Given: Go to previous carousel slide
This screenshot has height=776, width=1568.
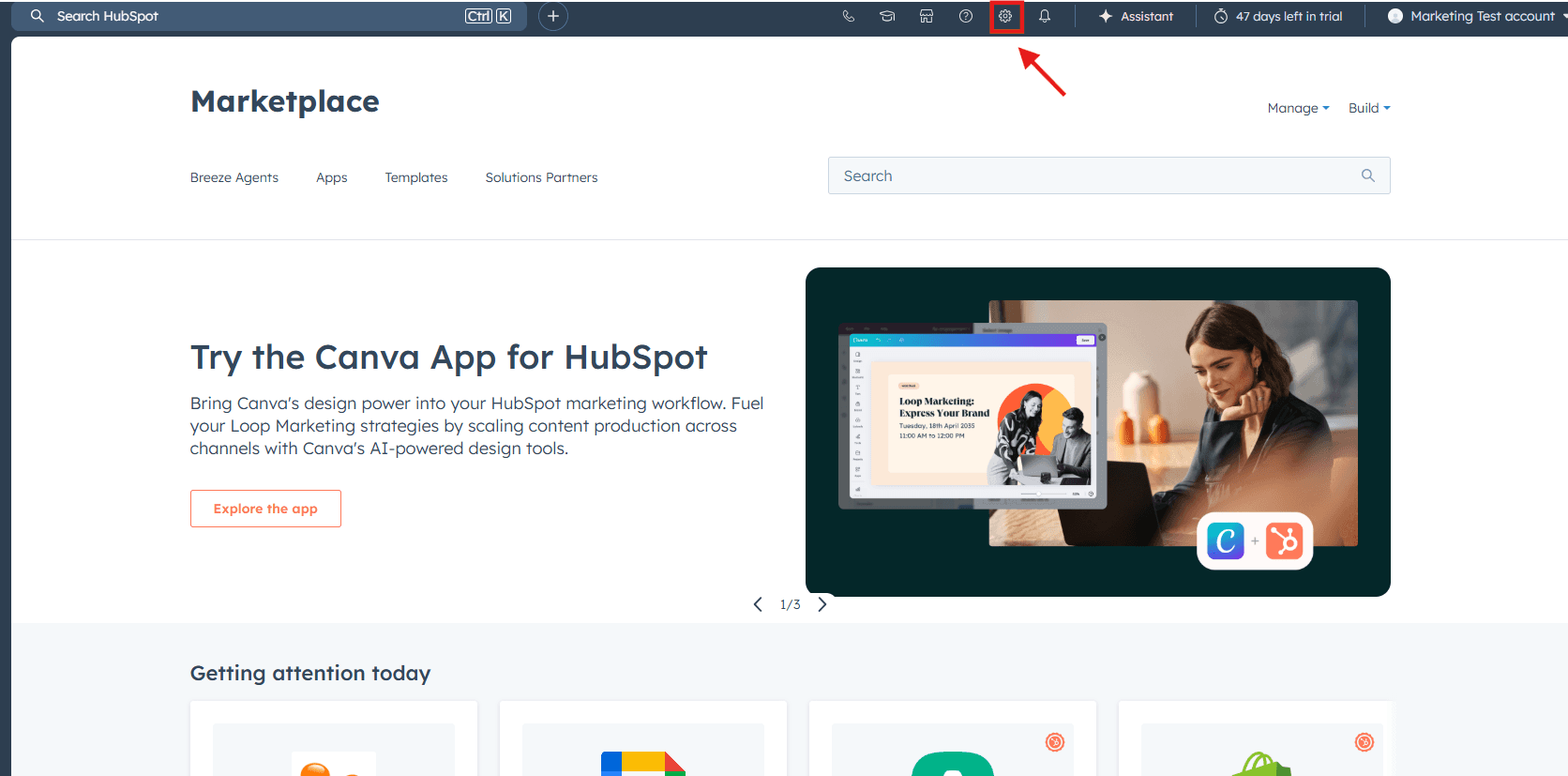Looking at the screenshot, I should click(x=758, y=604).
